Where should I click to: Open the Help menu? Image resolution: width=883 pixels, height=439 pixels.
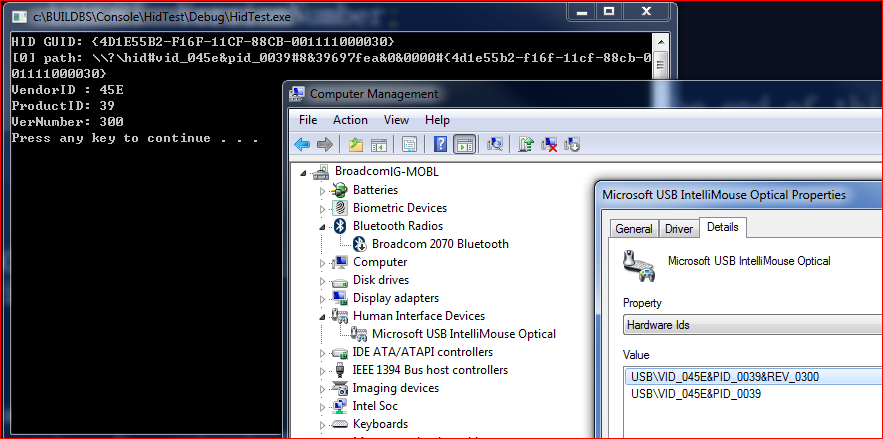(x=437, y=120)
